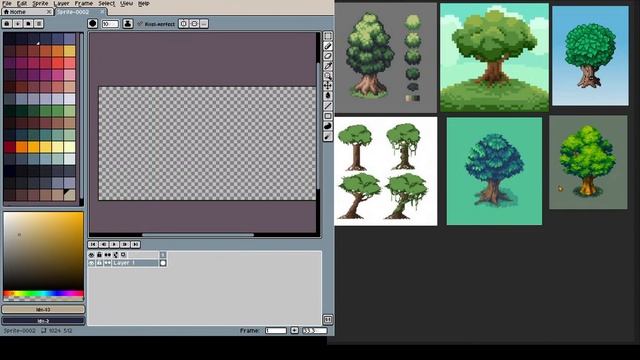Open the Select menu
Viewport: 640px width, 360px height.
point(107,3)
